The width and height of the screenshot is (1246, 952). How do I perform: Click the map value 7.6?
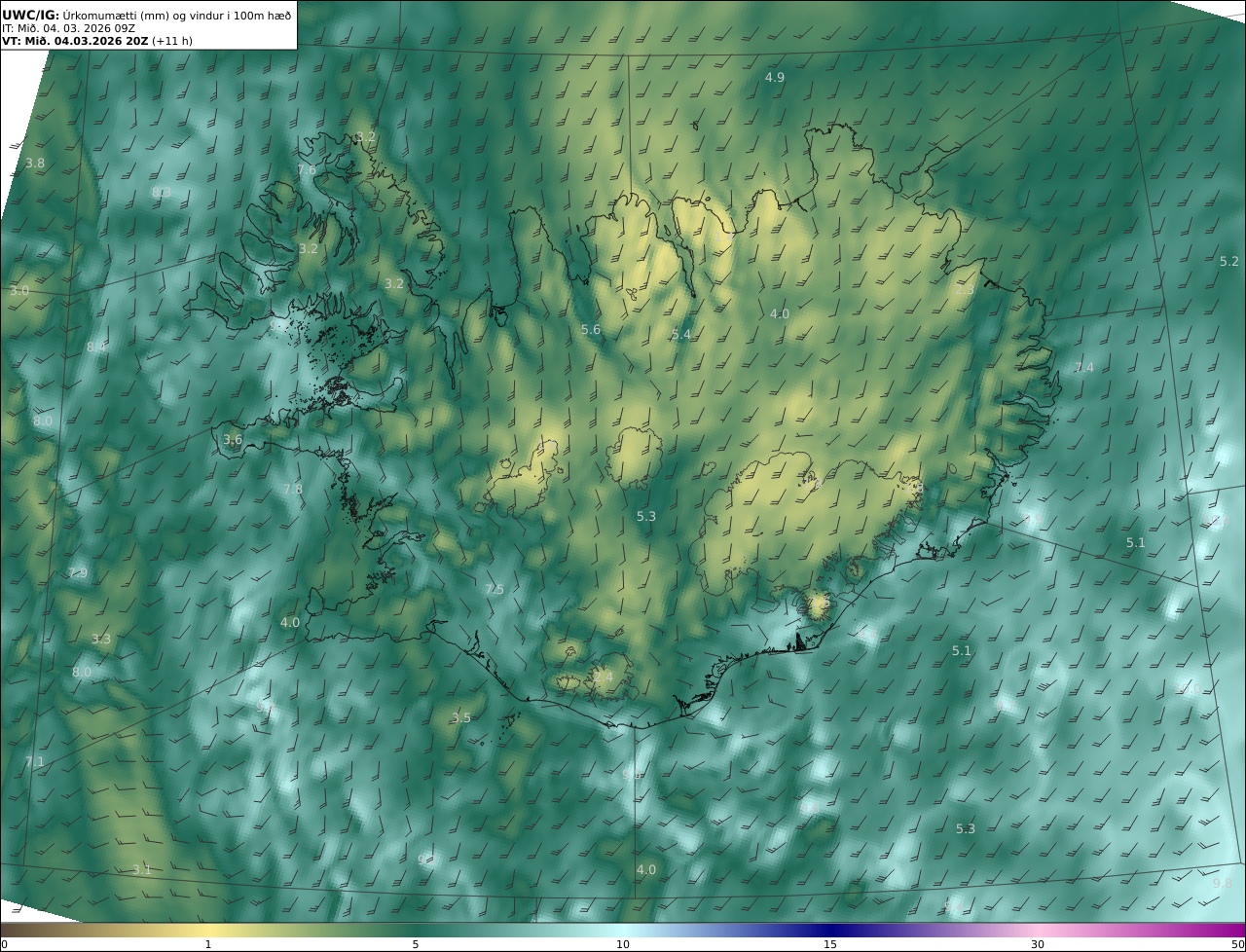click(x=307, y=169)
